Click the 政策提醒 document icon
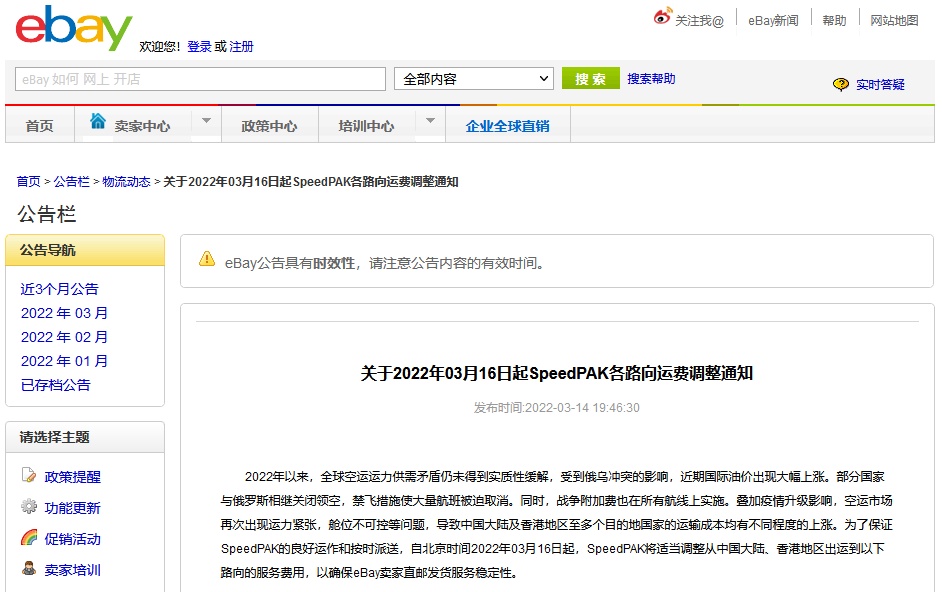 [x=28, y=475]
